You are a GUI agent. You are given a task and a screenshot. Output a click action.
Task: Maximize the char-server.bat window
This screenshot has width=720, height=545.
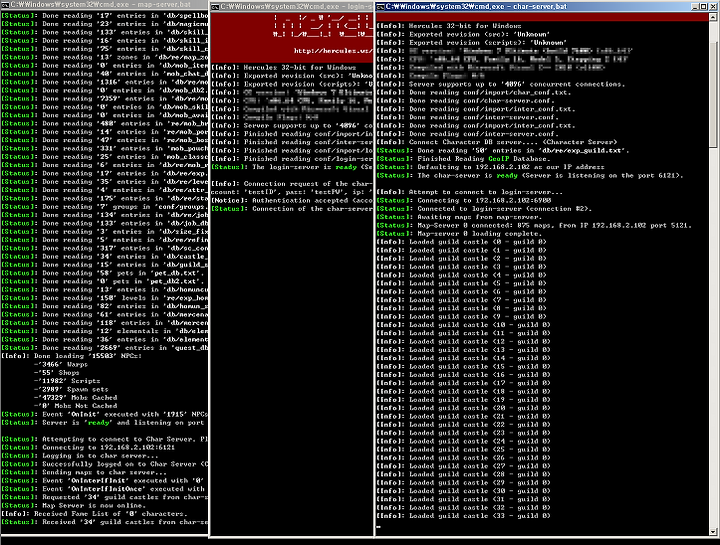(702, 6)
